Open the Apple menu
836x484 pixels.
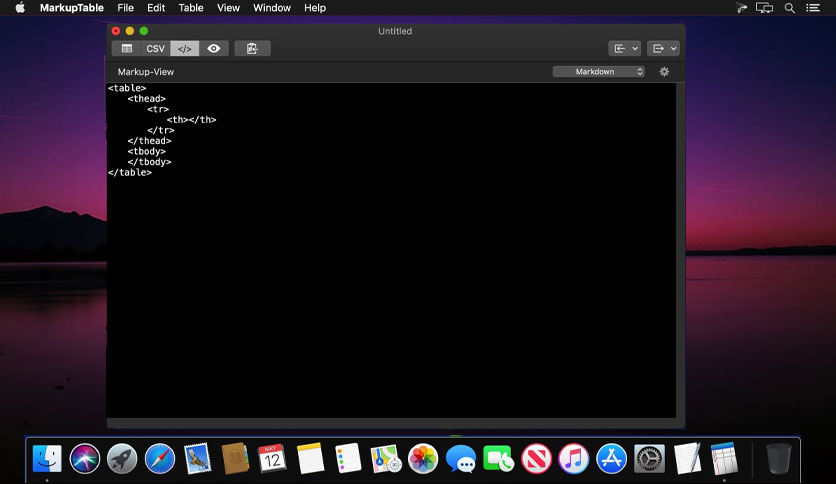tap(20, 7)
